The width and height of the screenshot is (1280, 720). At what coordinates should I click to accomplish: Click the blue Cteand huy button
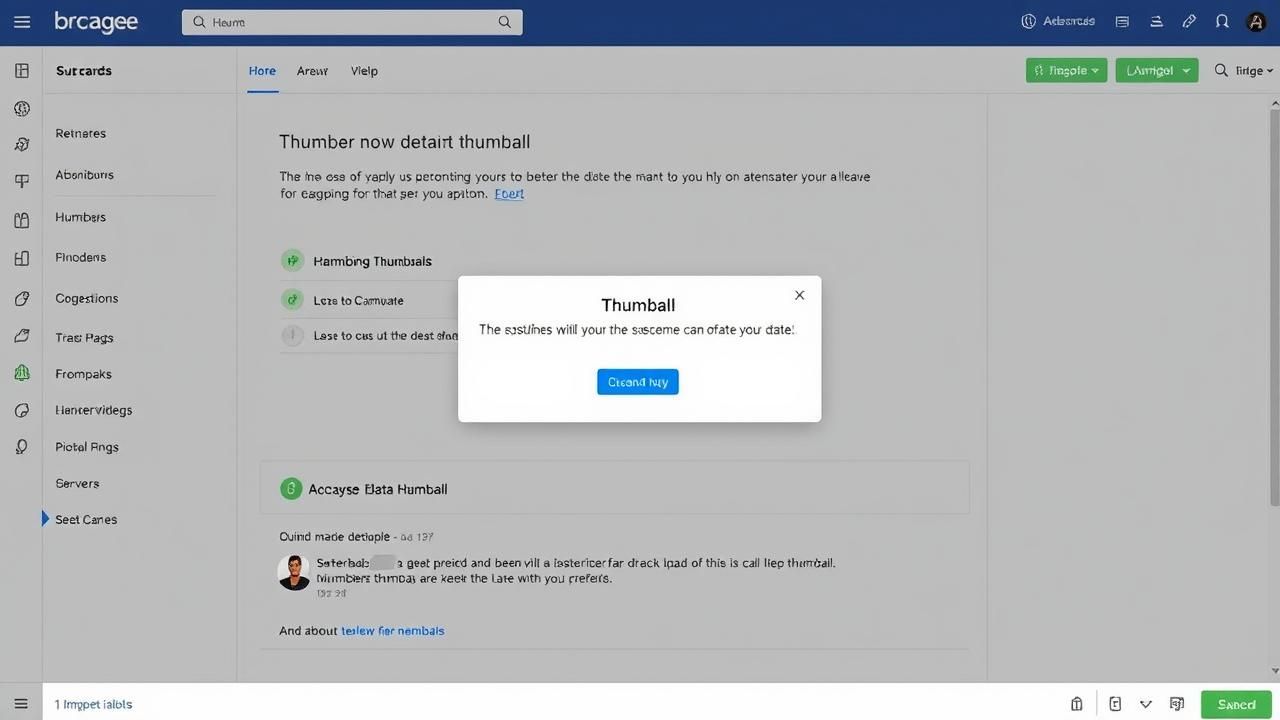638,382
